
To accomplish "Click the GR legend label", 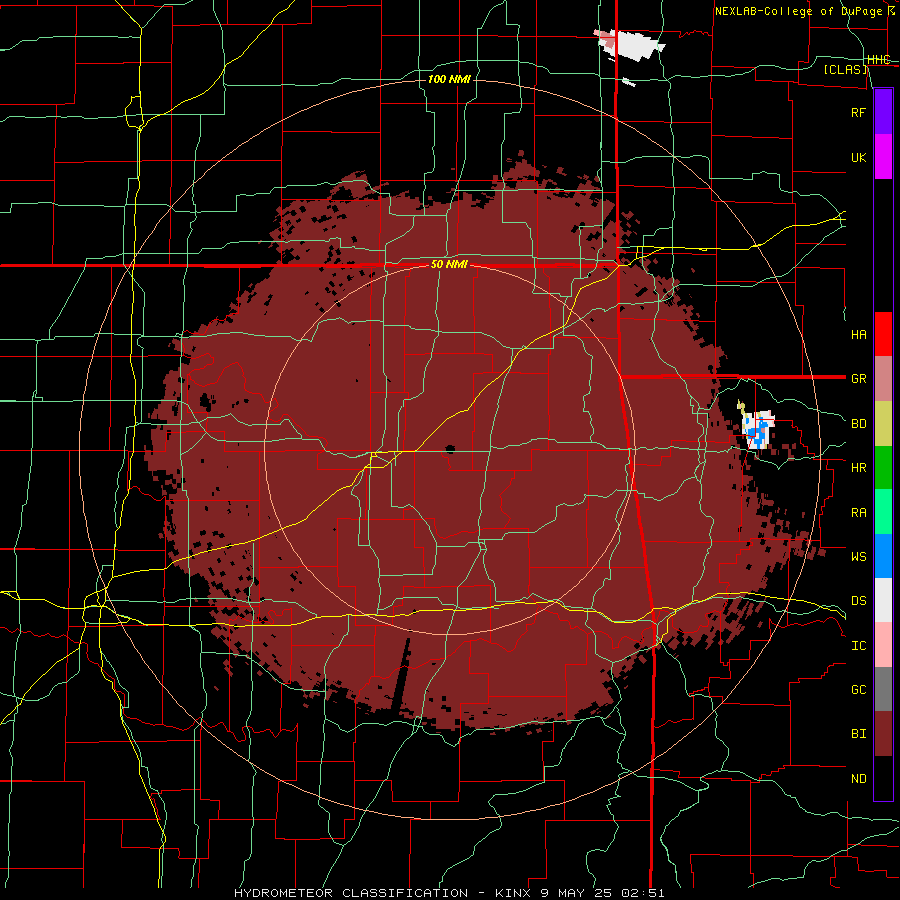I will point(858,379).
